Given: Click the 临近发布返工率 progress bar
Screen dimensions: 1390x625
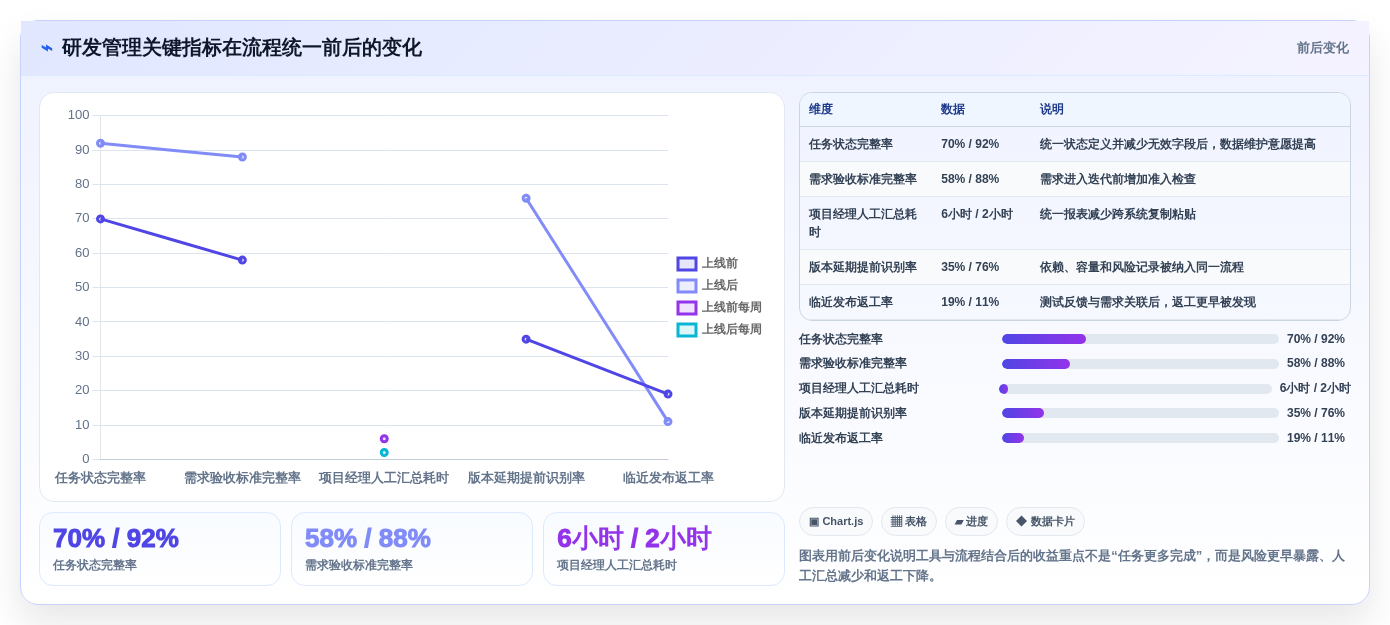Looking at the screenshot, I should tap(1140, 438).
